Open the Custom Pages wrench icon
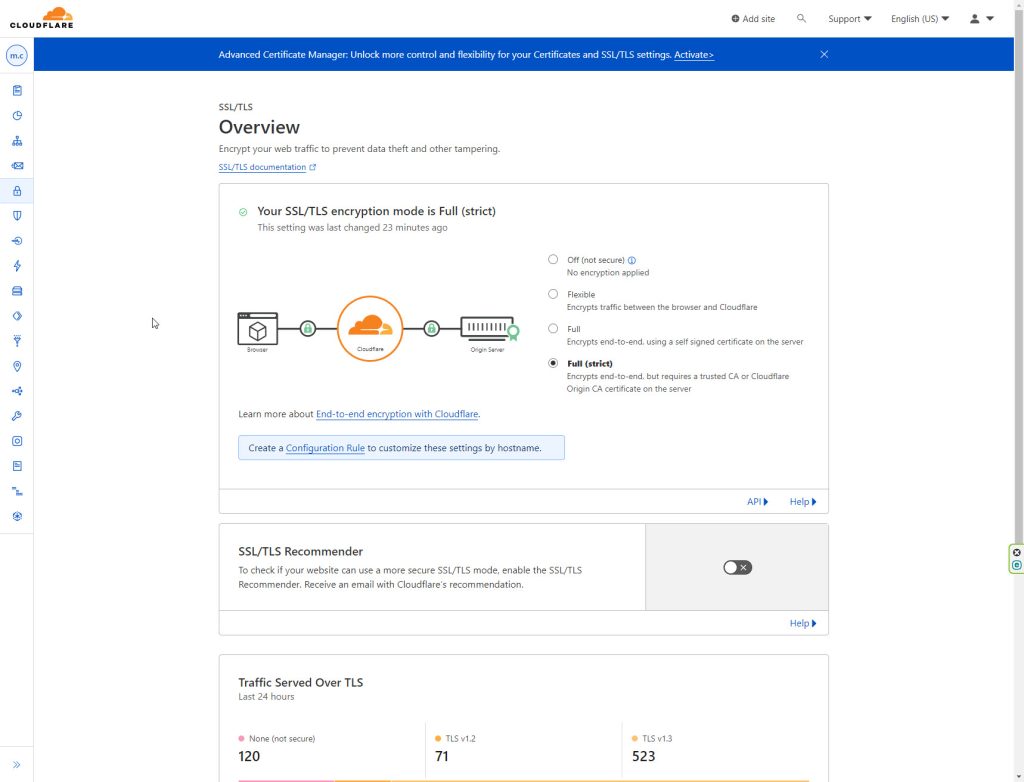Screen dimensions: 1024x782 (x=17, y=416)
